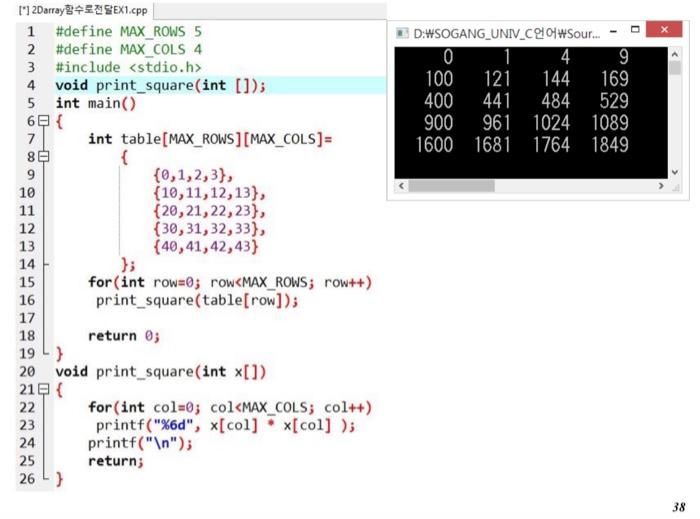
Task: Click the console title "D:₩SOGANG_UNIV_C언어₩Sour..."
Action: [506, 33]
